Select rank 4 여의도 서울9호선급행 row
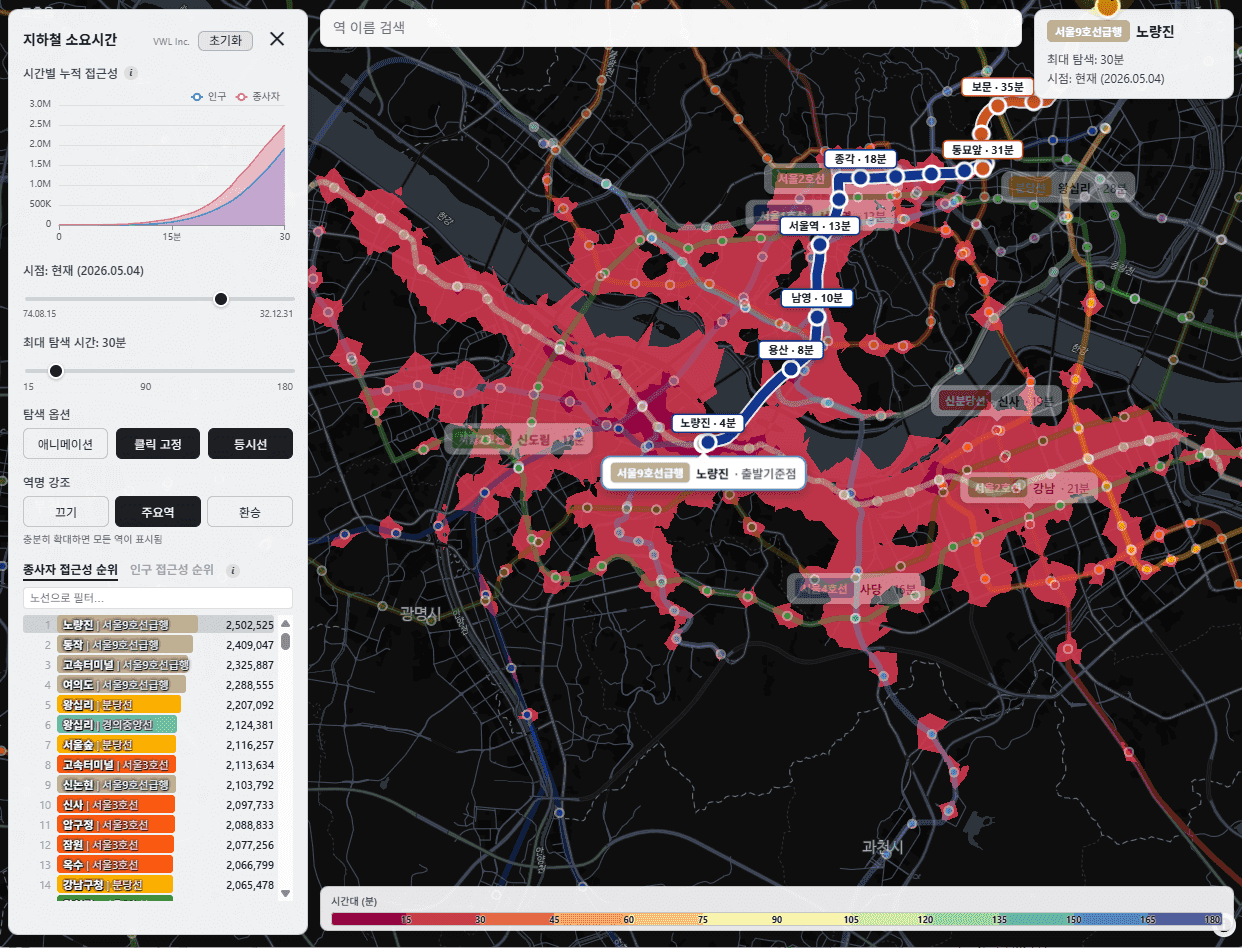Screen dimensions: 1242x948 point(149,685)
